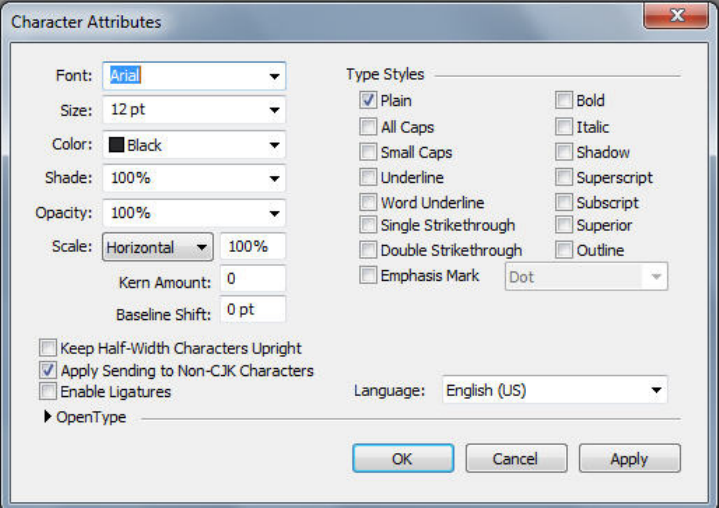Expand the OpenType section
719x508 pixels.
point(48,417)
